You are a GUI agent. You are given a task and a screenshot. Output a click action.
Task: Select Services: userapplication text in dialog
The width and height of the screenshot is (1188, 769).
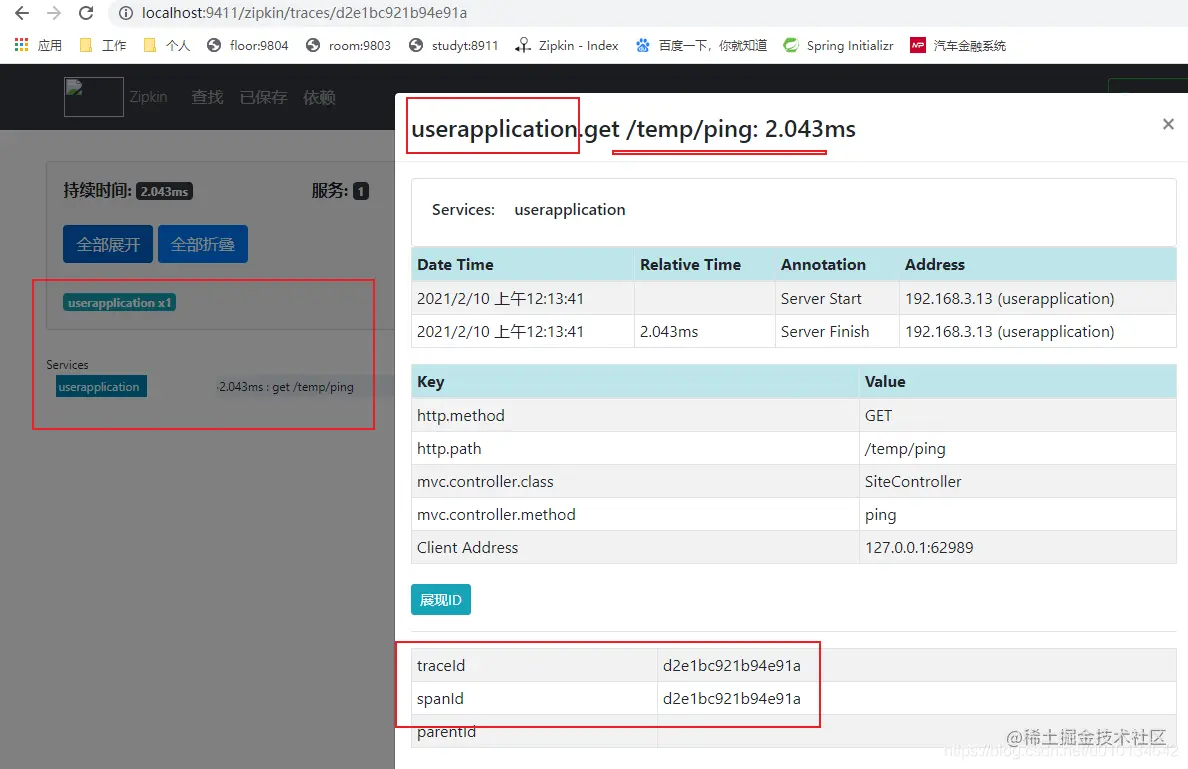[x=529, y=210]
